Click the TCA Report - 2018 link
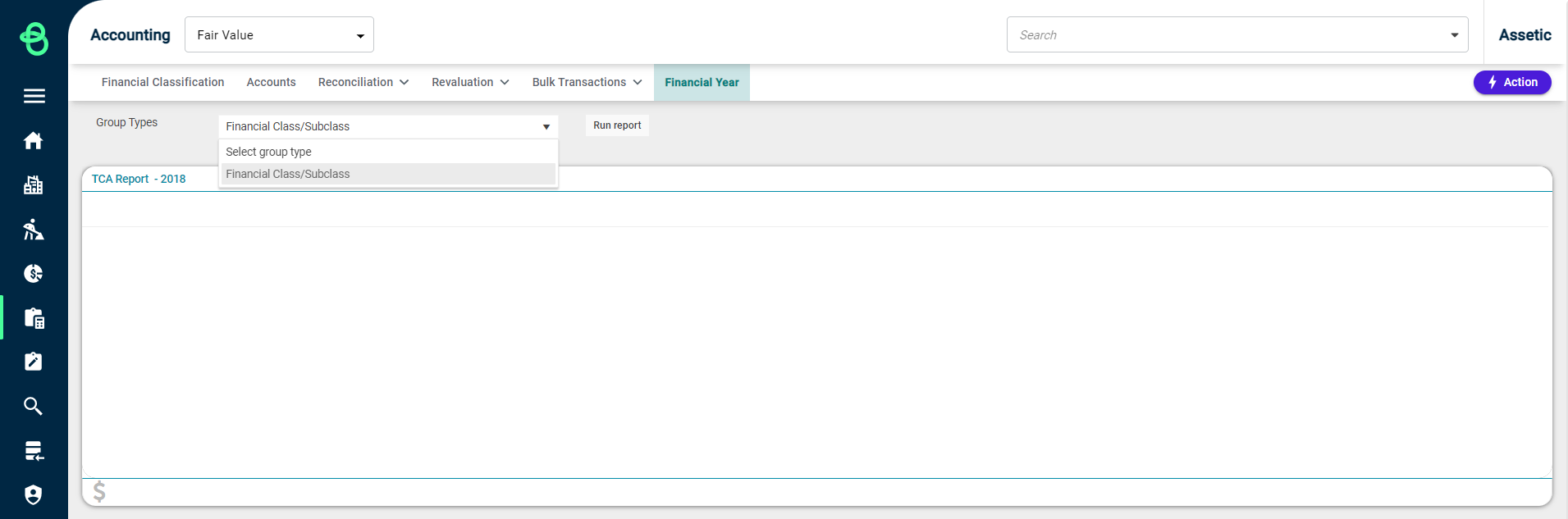 tap(139, 179)
